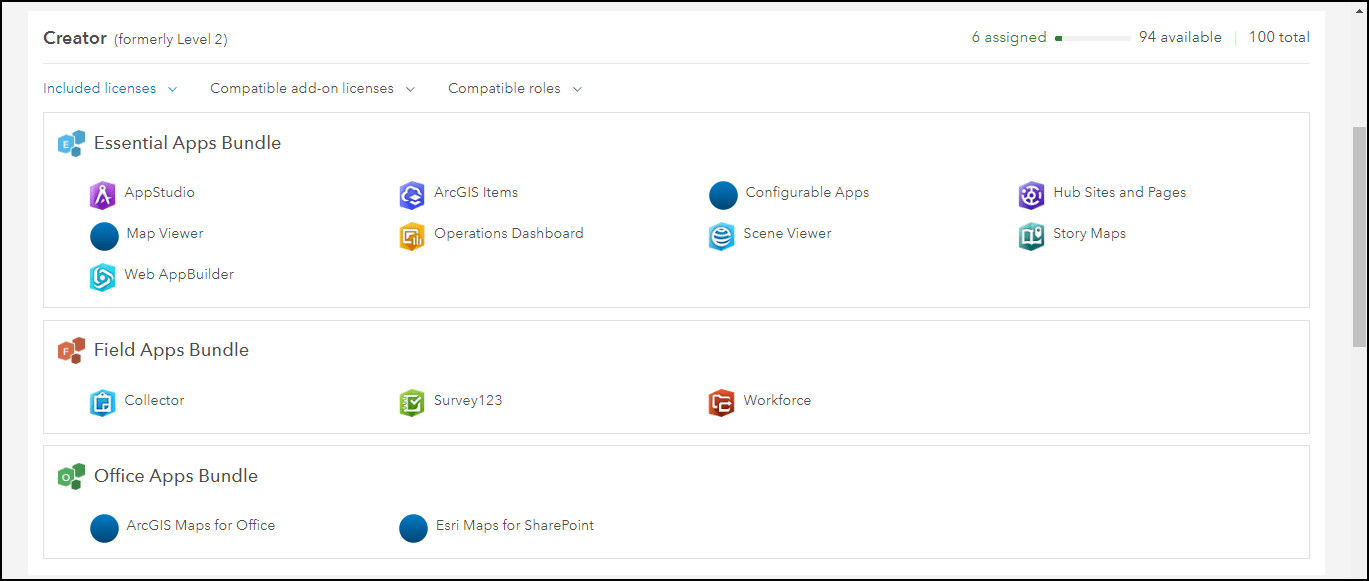Click the Collector app icon
Screen dimensions: 1369x581
[103, 403]
